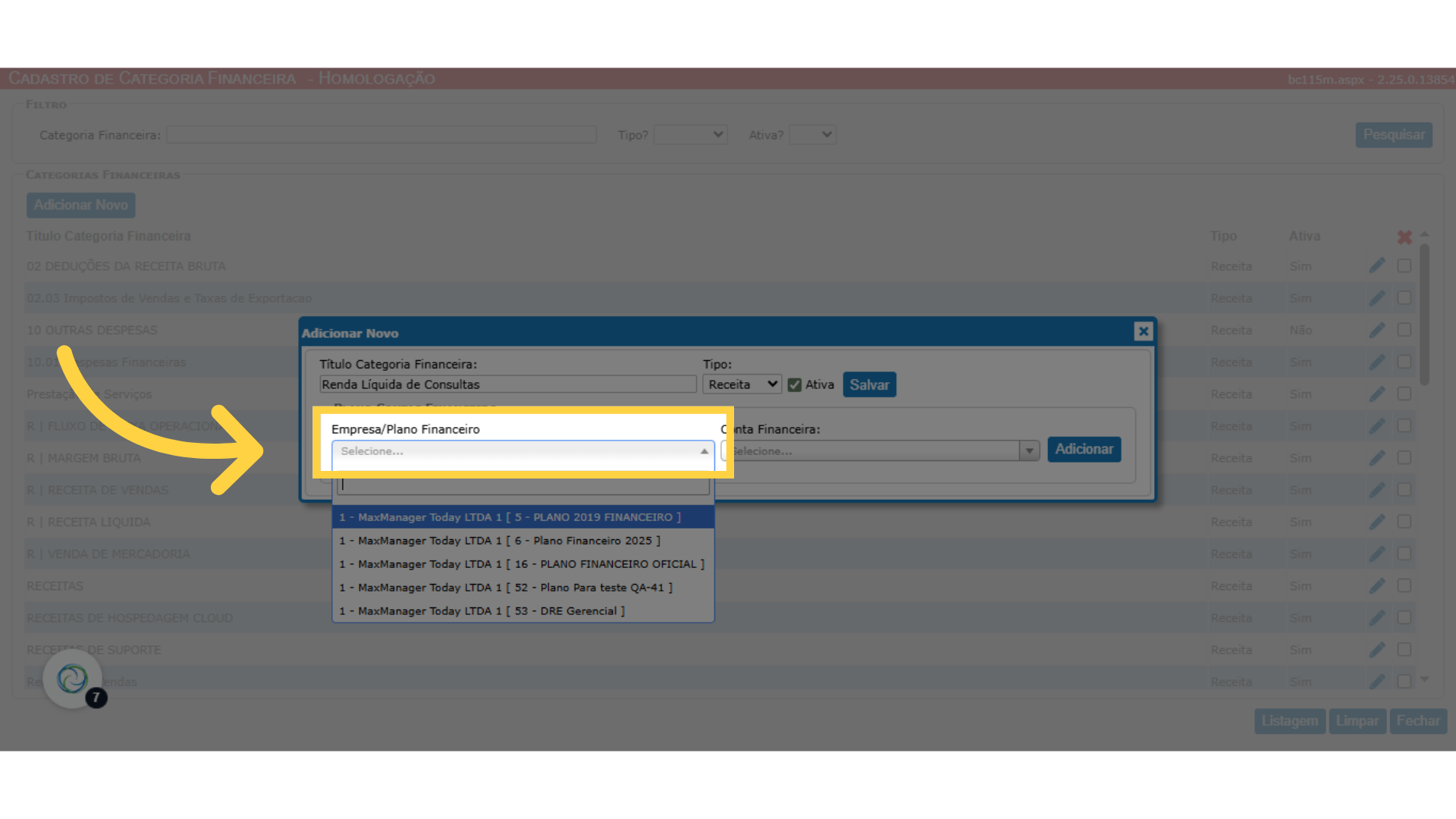This screenshot has width=1456, height=819.
Task: Select 52 - Plano Para teste QA-41 option
Action: 523,588
